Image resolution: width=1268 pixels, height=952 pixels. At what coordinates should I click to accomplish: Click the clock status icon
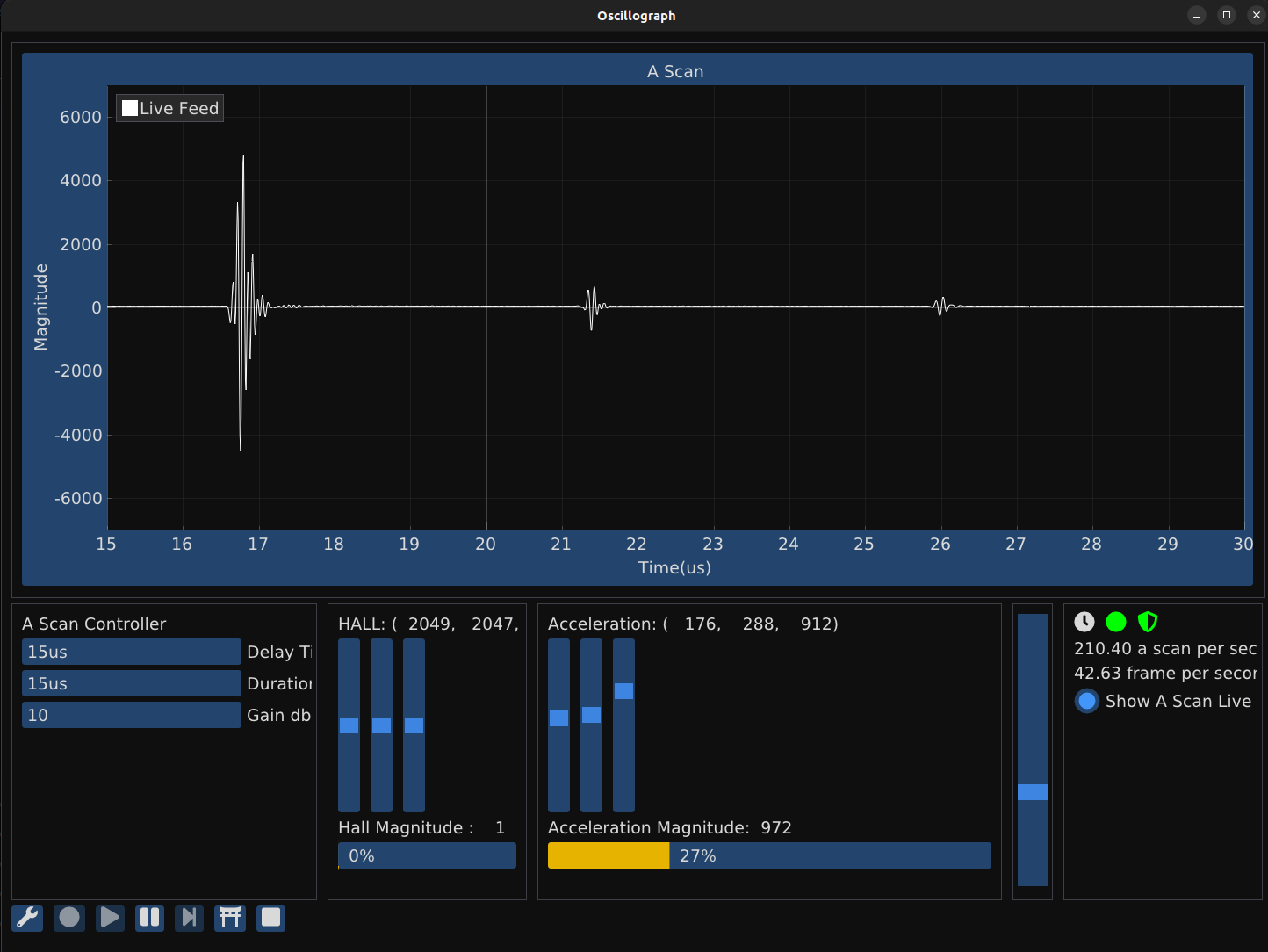tap(1084, 622)
